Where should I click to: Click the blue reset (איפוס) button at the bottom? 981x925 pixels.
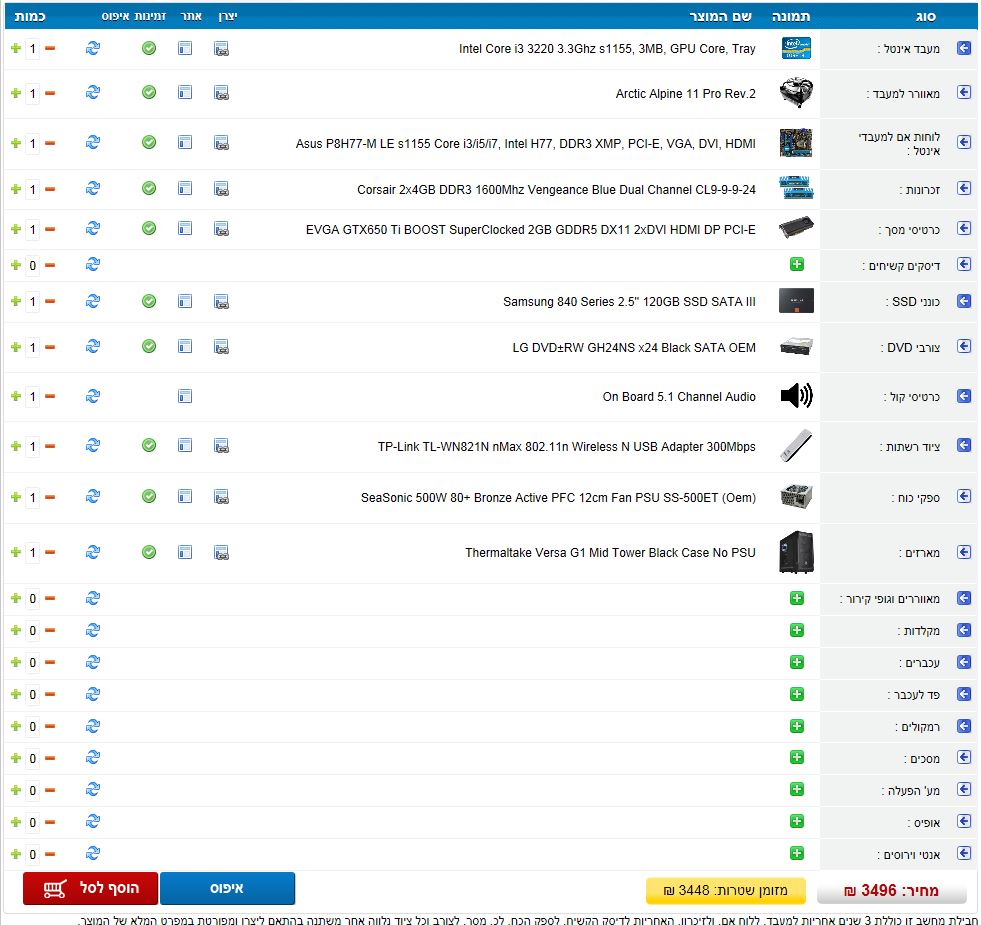[227, 888]
